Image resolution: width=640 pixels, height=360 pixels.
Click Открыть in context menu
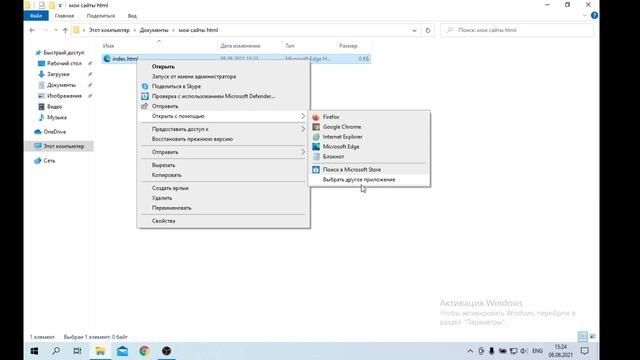(223, 67)
